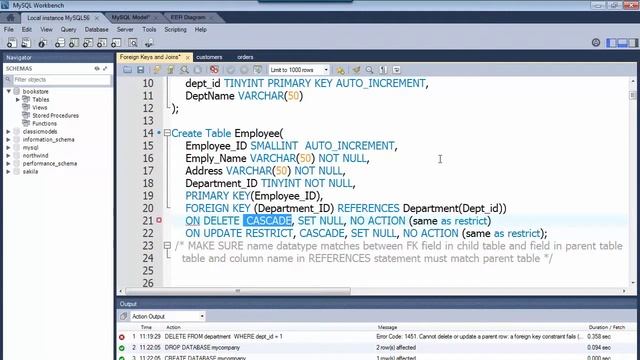Rollback transaction icon

(244, 70)
